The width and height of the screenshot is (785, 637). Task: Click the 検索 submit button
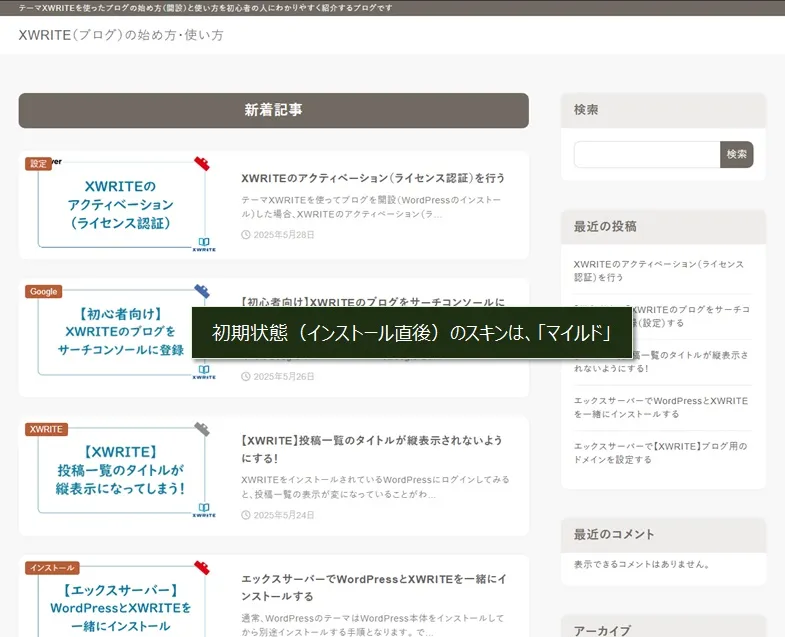736,154
